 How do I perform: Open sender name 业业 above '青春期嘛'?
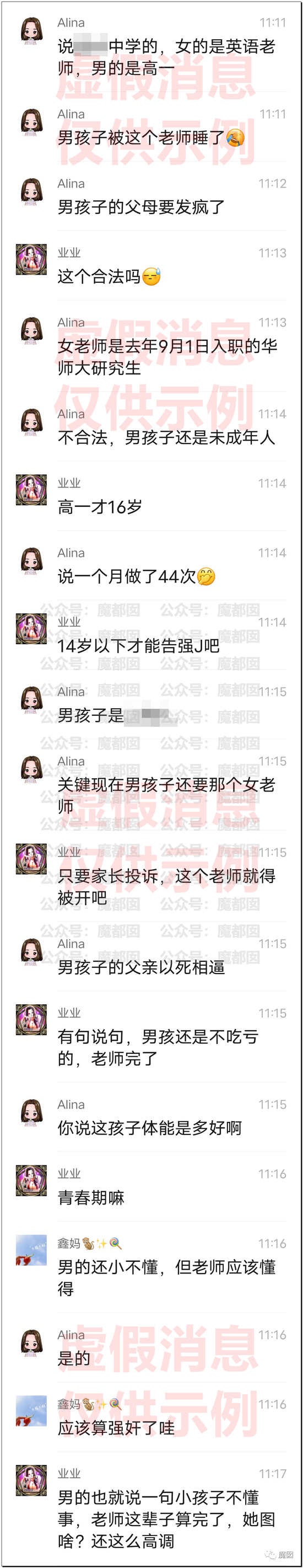tap(69, 1174)
